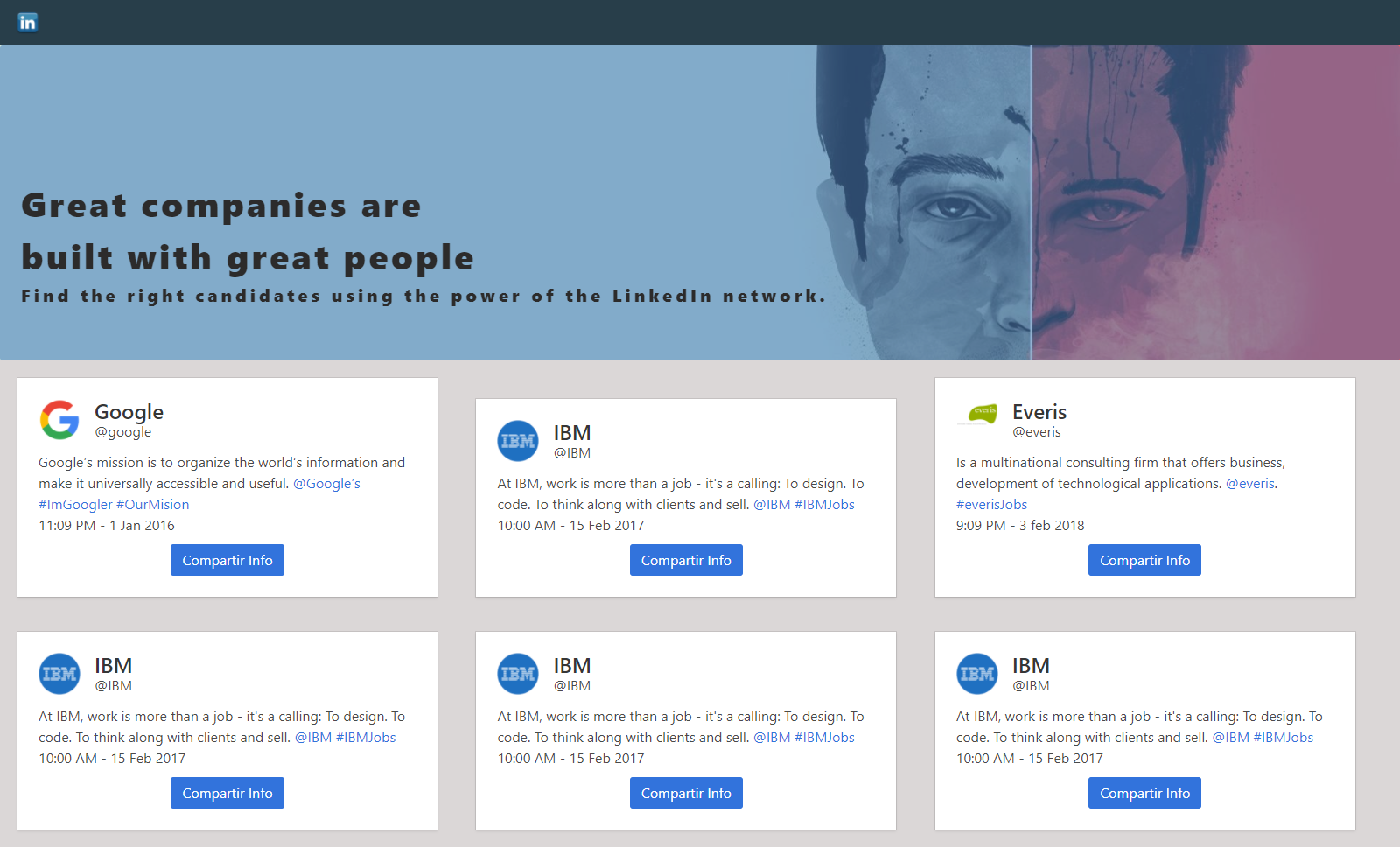Open the #OurMision hashtag link
1400x847 pixels.
pyautogui.click(x=152, y=505)
